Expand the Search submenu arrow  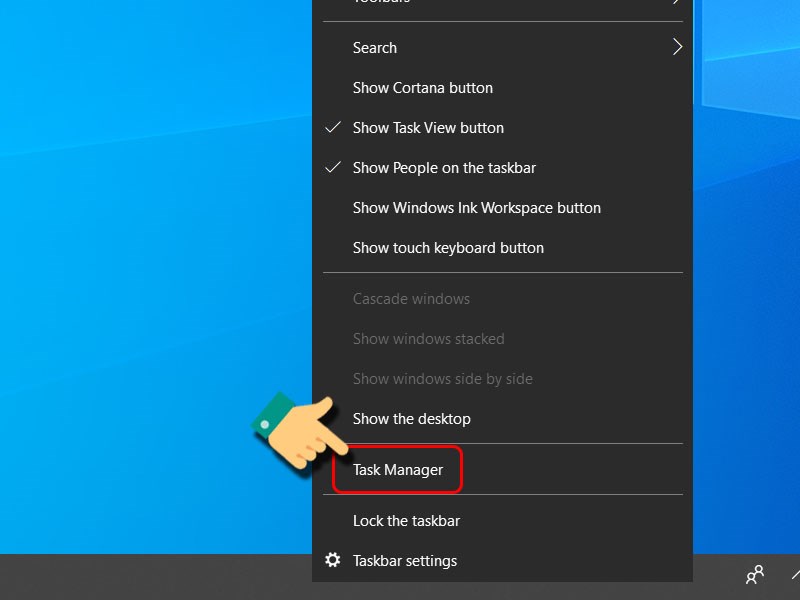coord(677,47)
